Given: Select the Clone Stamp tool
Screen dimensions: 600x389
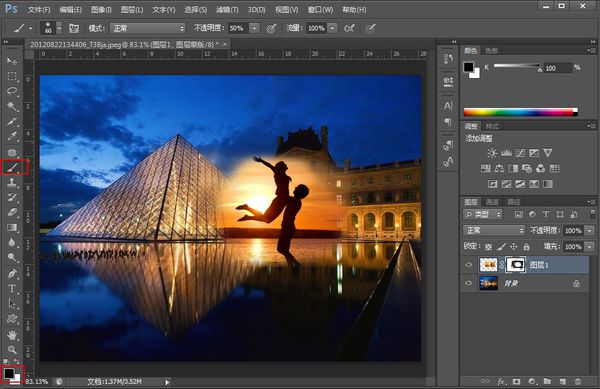Looking at the screenshot, I should click(12, 182).
